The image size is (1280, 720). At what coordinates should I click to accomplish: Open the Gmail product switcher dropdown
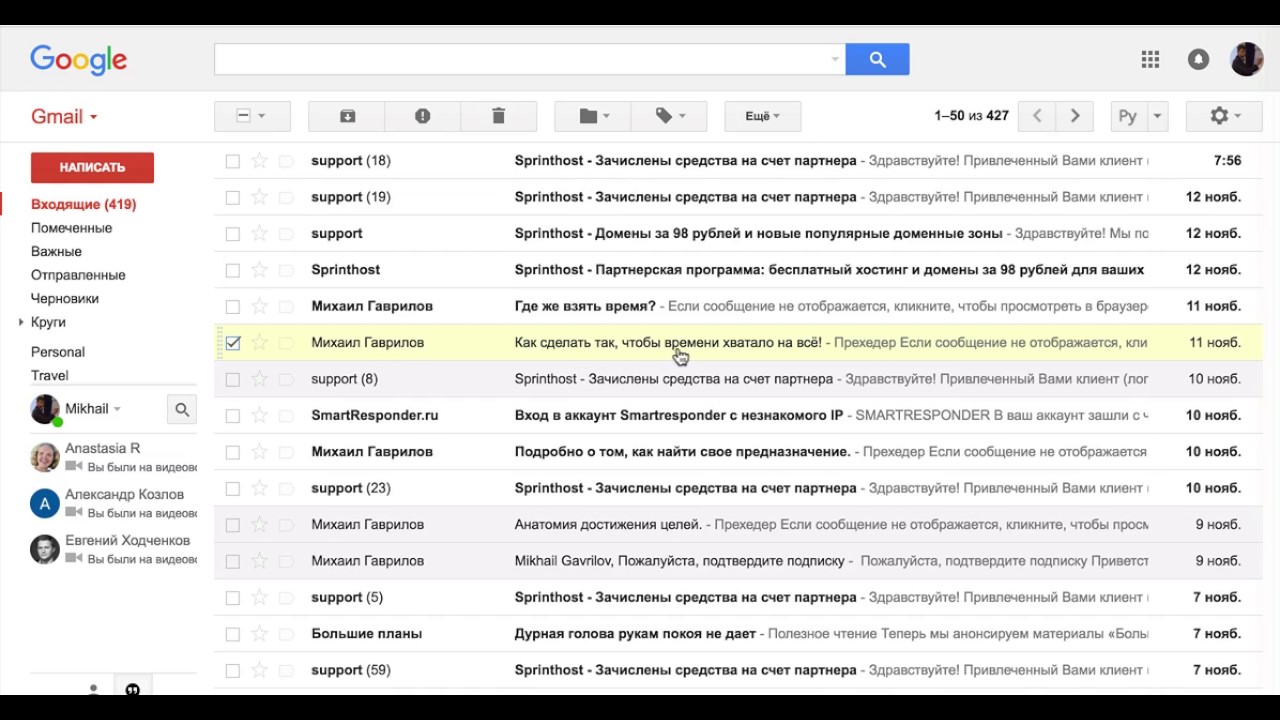[x=64, y=116]
